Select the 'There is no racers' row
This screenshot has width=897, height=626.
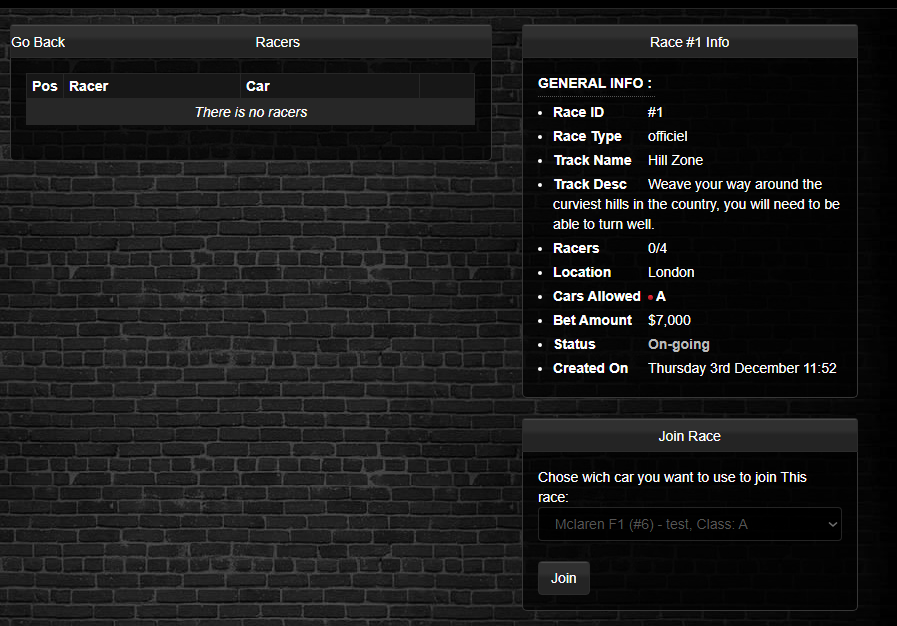[x=250, y=112]
